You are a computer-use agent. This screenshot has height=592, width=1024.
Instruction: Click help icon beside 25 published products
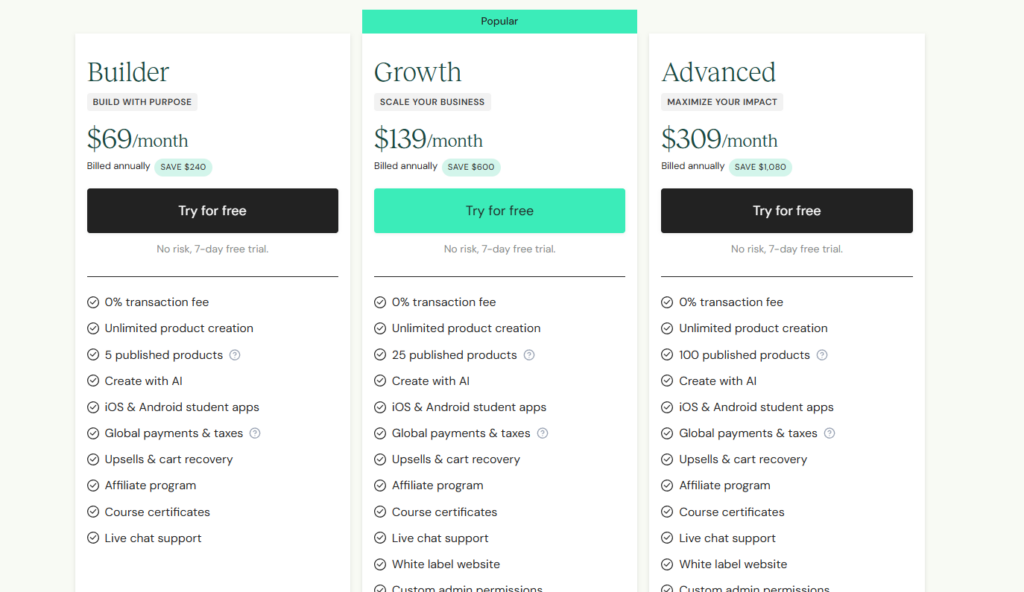(x=529, y=355)
